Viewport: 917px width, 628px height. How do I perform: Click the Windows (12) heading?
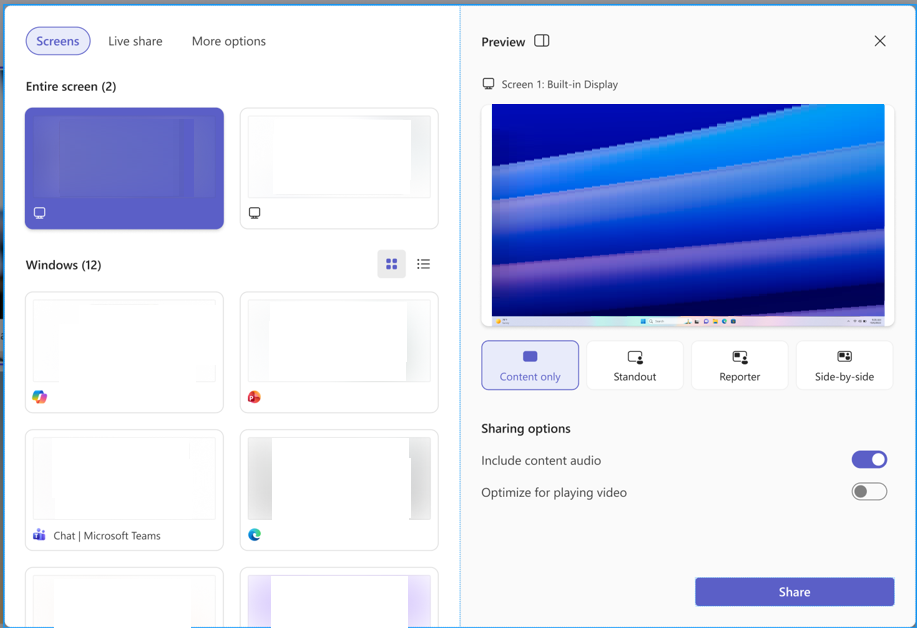[63, 265]
